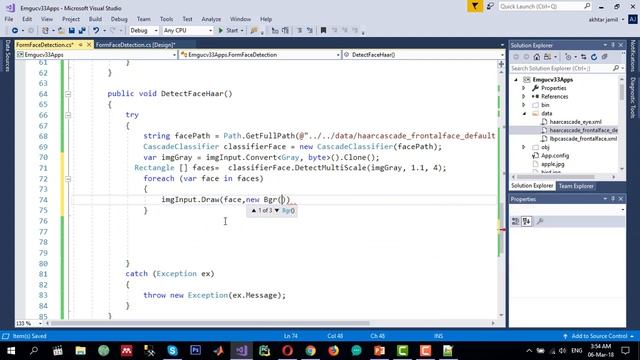640x360 pixels.
Task: Open the Analyze menu
Action: [211, 19]
